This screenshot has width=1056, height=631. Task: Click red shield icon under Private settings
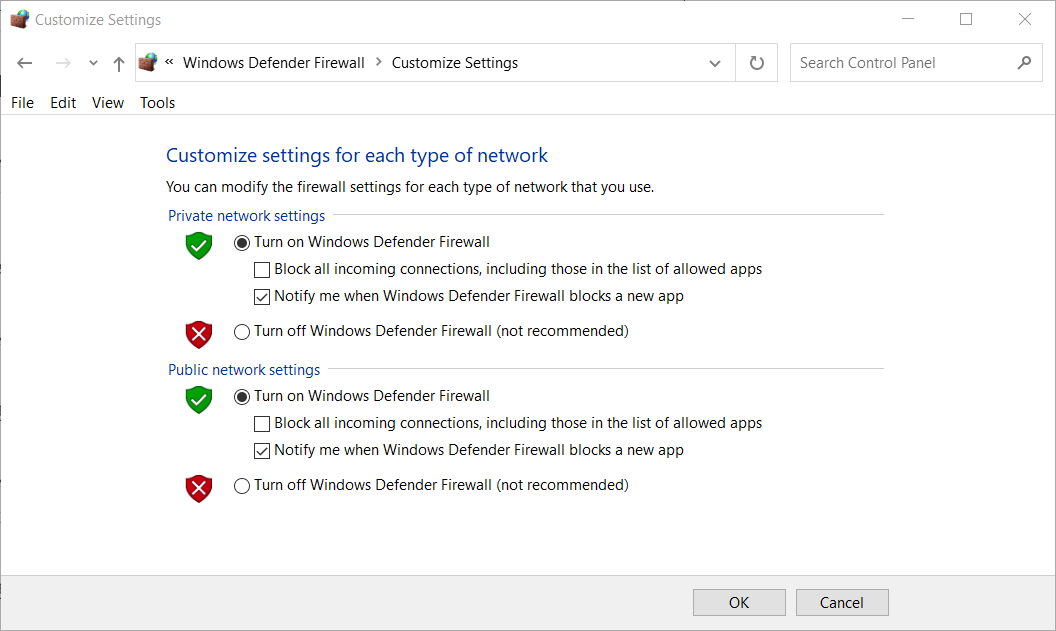tap(199, 335)
